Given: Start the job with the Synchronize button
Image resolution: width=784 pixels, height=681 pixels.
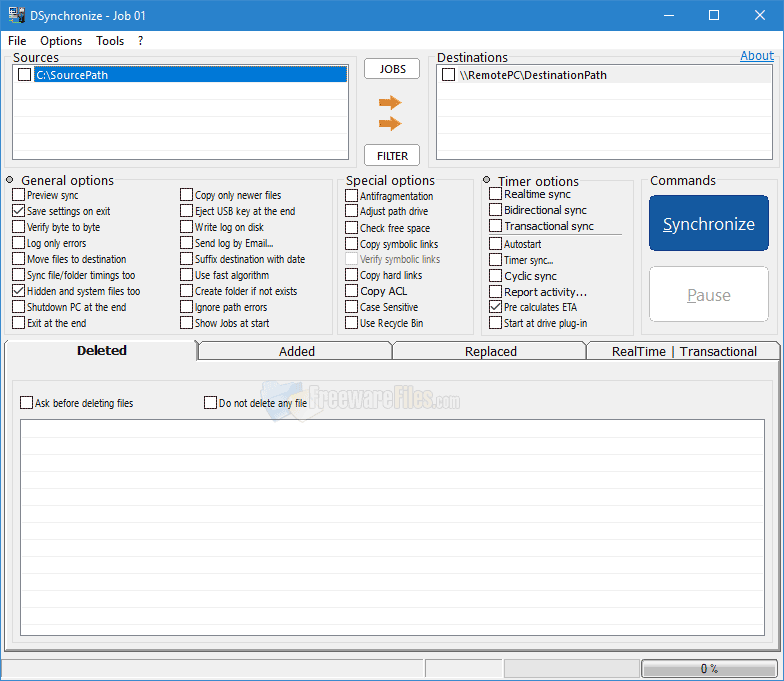Looking at the screenshot, I should pos(708,224).
